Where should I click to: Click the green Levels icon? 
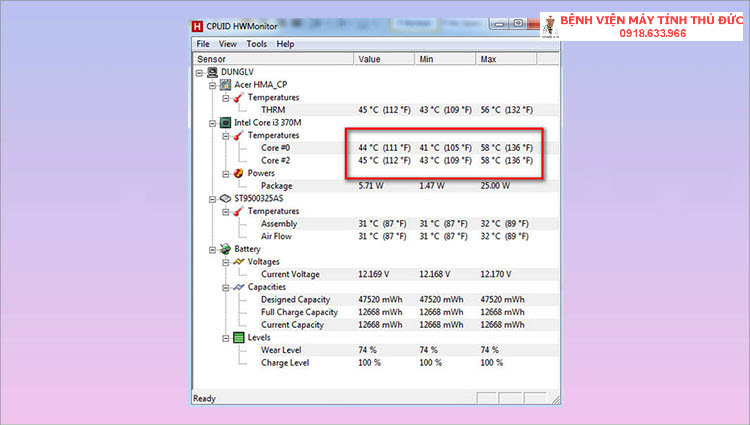(x=238, y=338)
